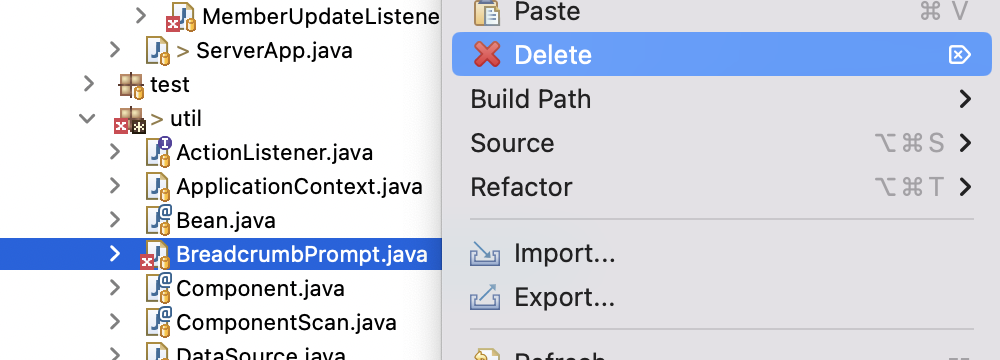This screenshot has width=1000, height=360.
Task: Click the Paste clipboard icon
Action: (x=487, y=12)
